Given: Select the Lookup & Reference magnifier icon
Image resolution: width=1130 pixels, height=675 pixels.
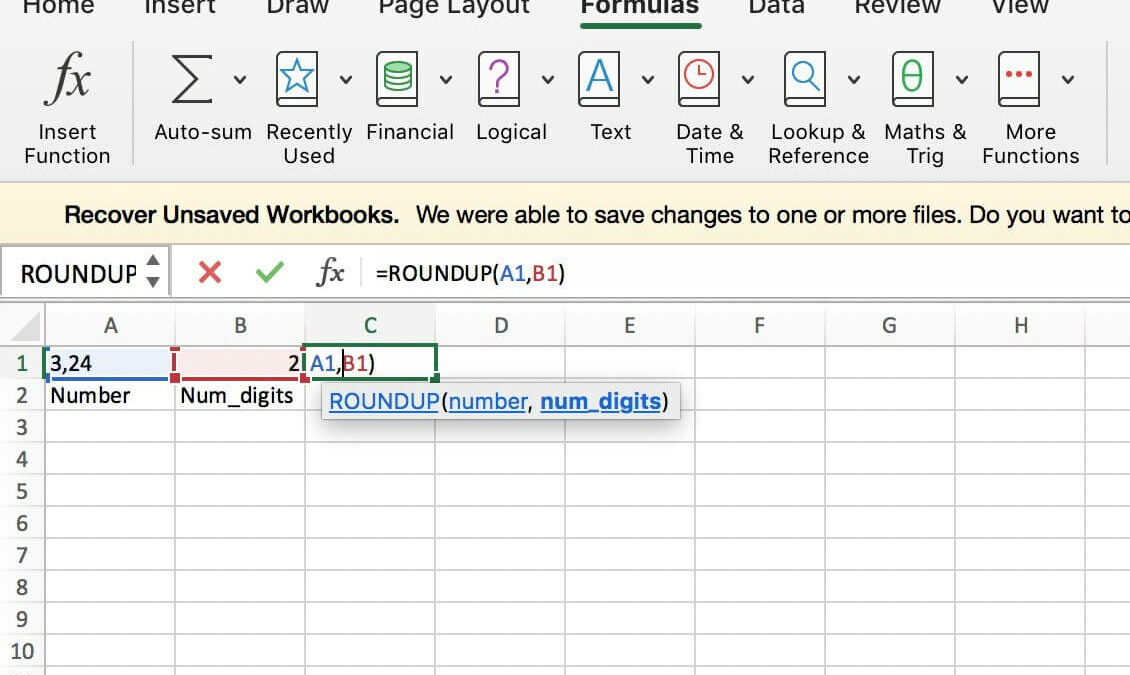Looking at the screenshot, I should pyautogui.click(x=806, y=77).
